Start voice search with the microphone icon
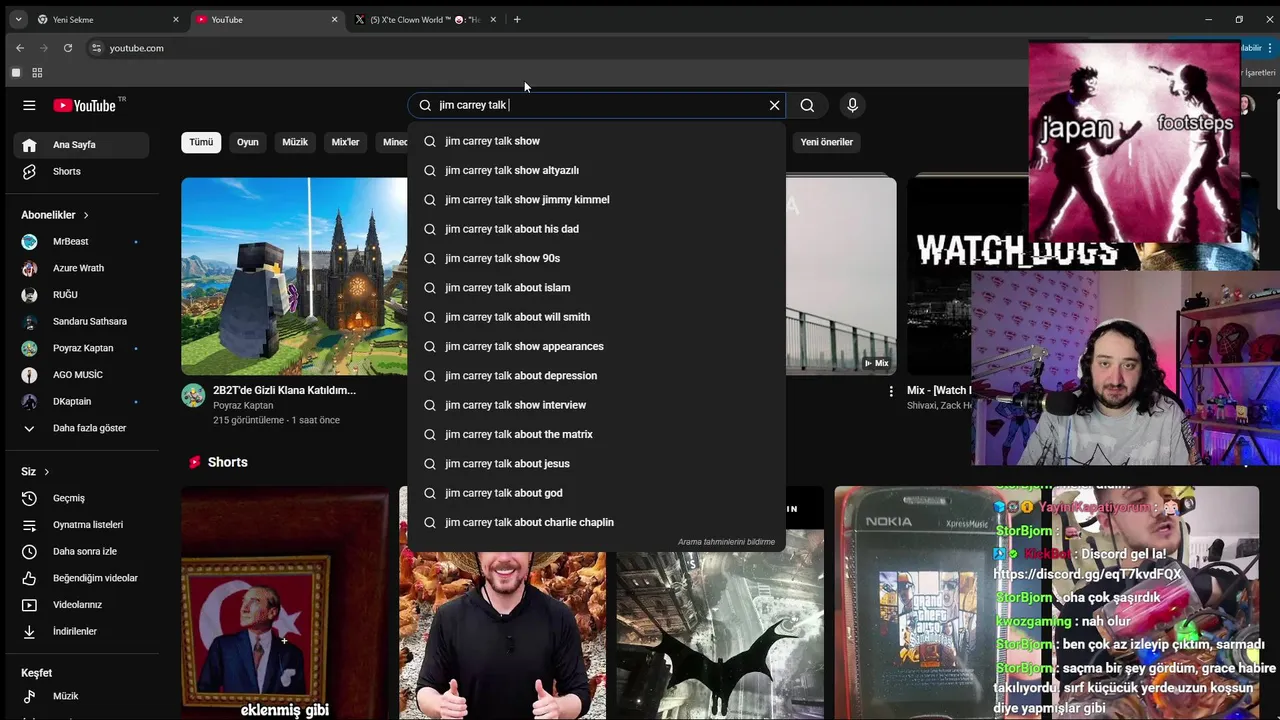The width and height of the screenshot is (1280, 720). (852, 105)
